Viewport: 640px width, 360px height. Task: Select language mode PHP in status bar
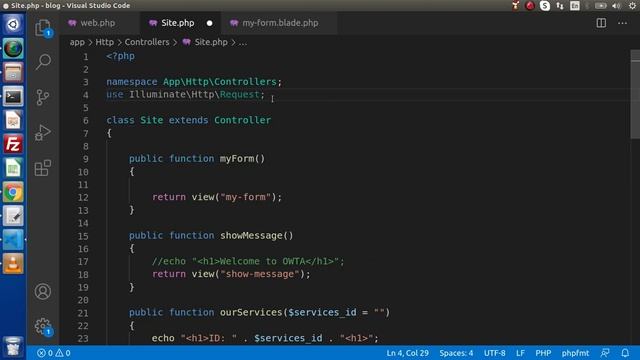pyautogui.click(x=543, y=353)
